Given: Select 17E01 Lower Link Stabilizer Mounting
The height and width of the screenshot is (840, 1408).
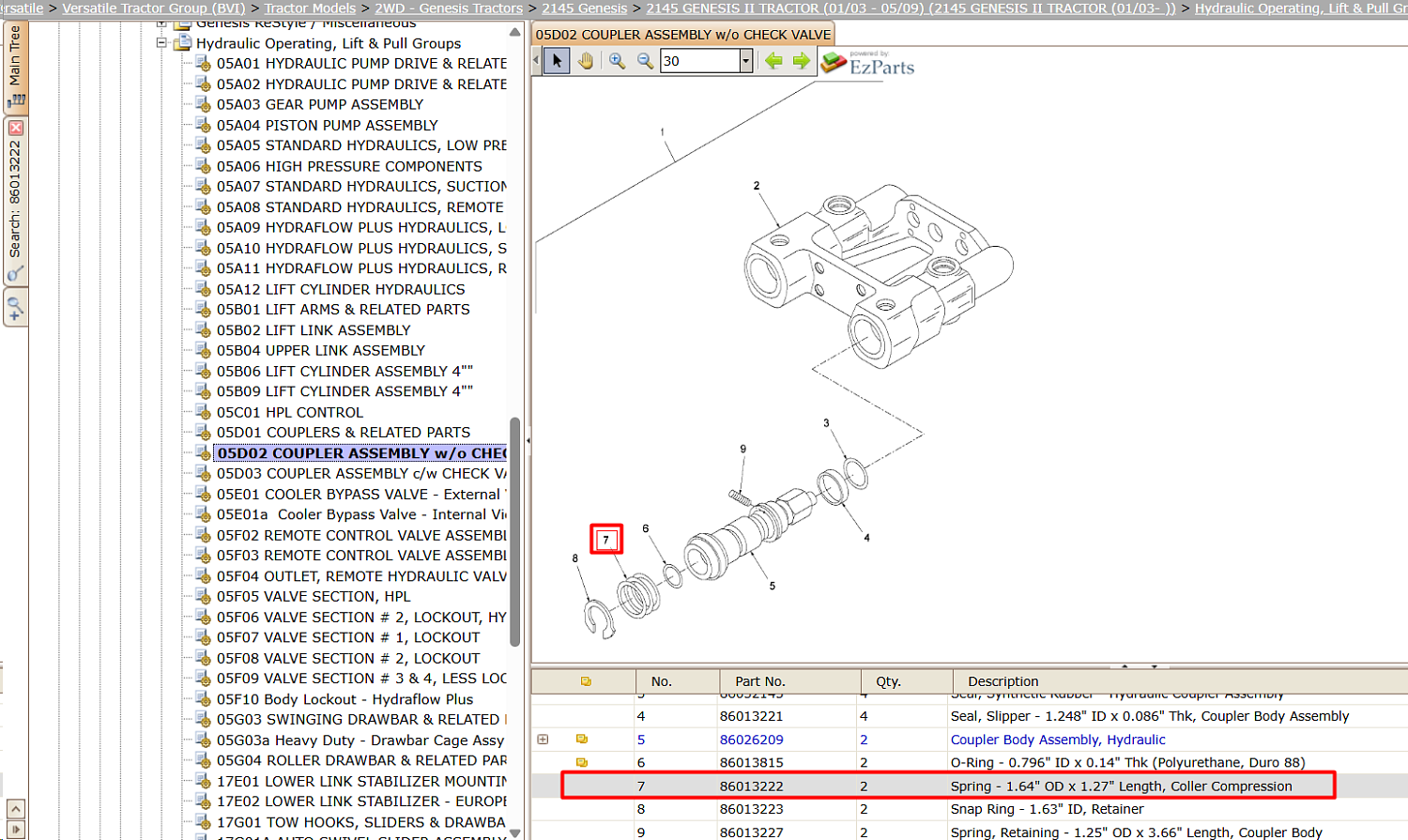Looking at the screenshot, I should click(x=361, y=782).
